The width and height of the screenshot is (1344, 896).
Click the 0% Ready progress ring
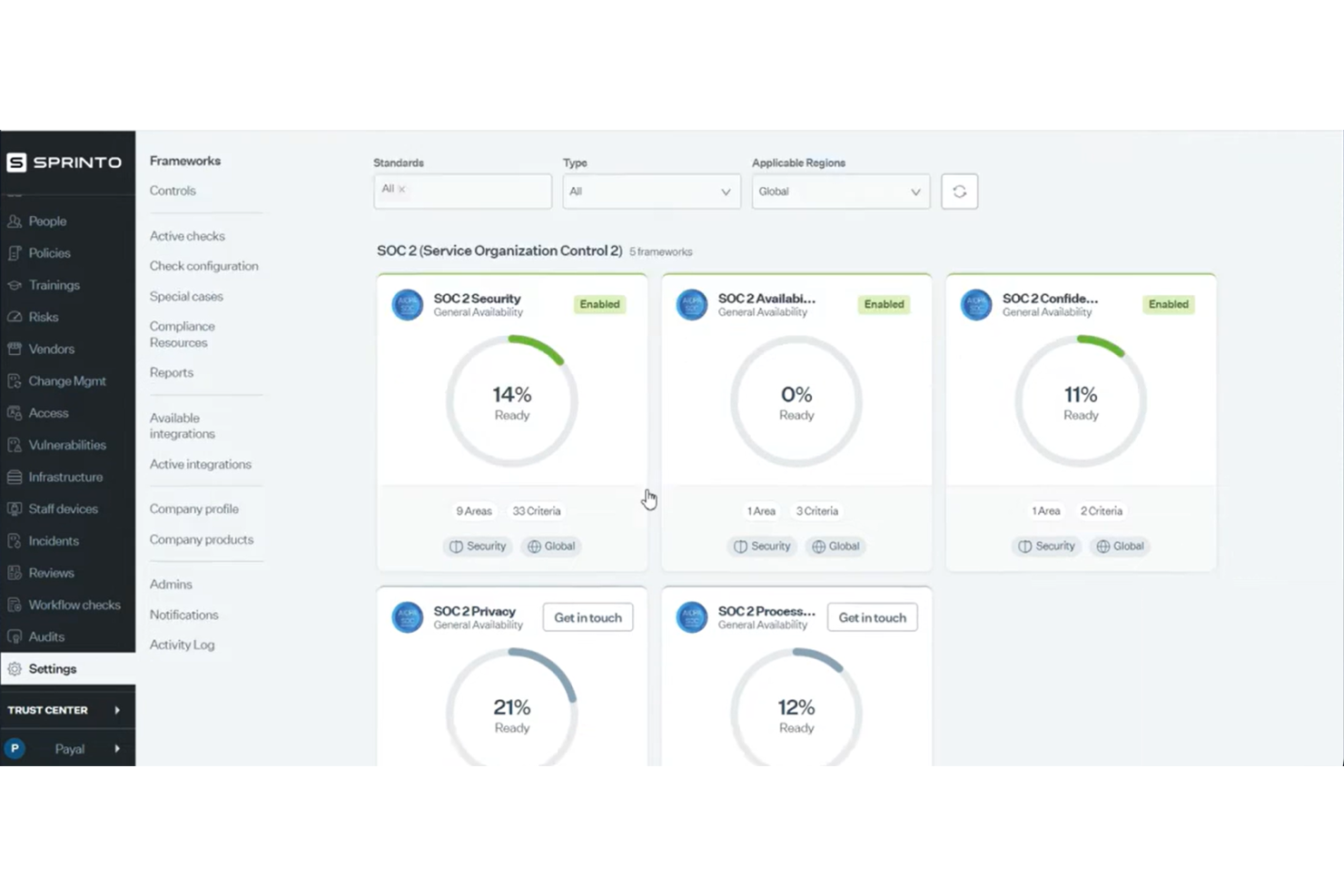796,401
